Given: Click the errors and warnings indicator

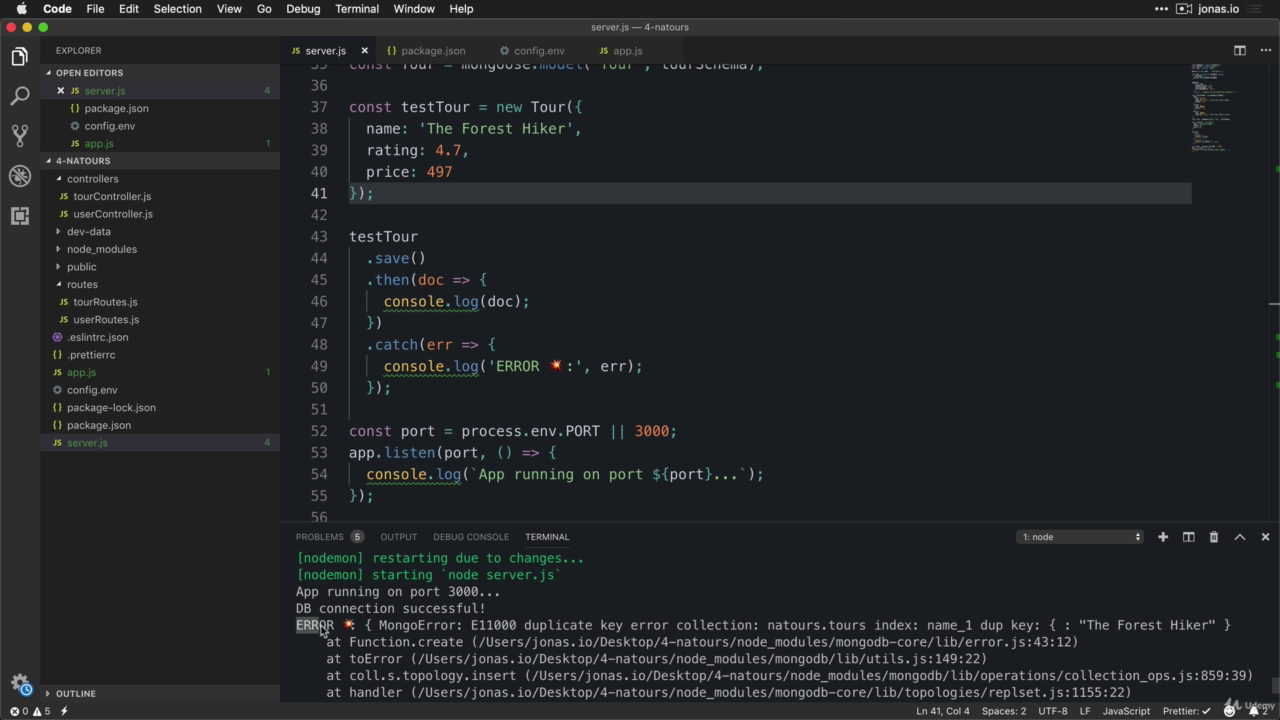Looking at the screenshot, I should pyautogui.click(x=30, y=711).
